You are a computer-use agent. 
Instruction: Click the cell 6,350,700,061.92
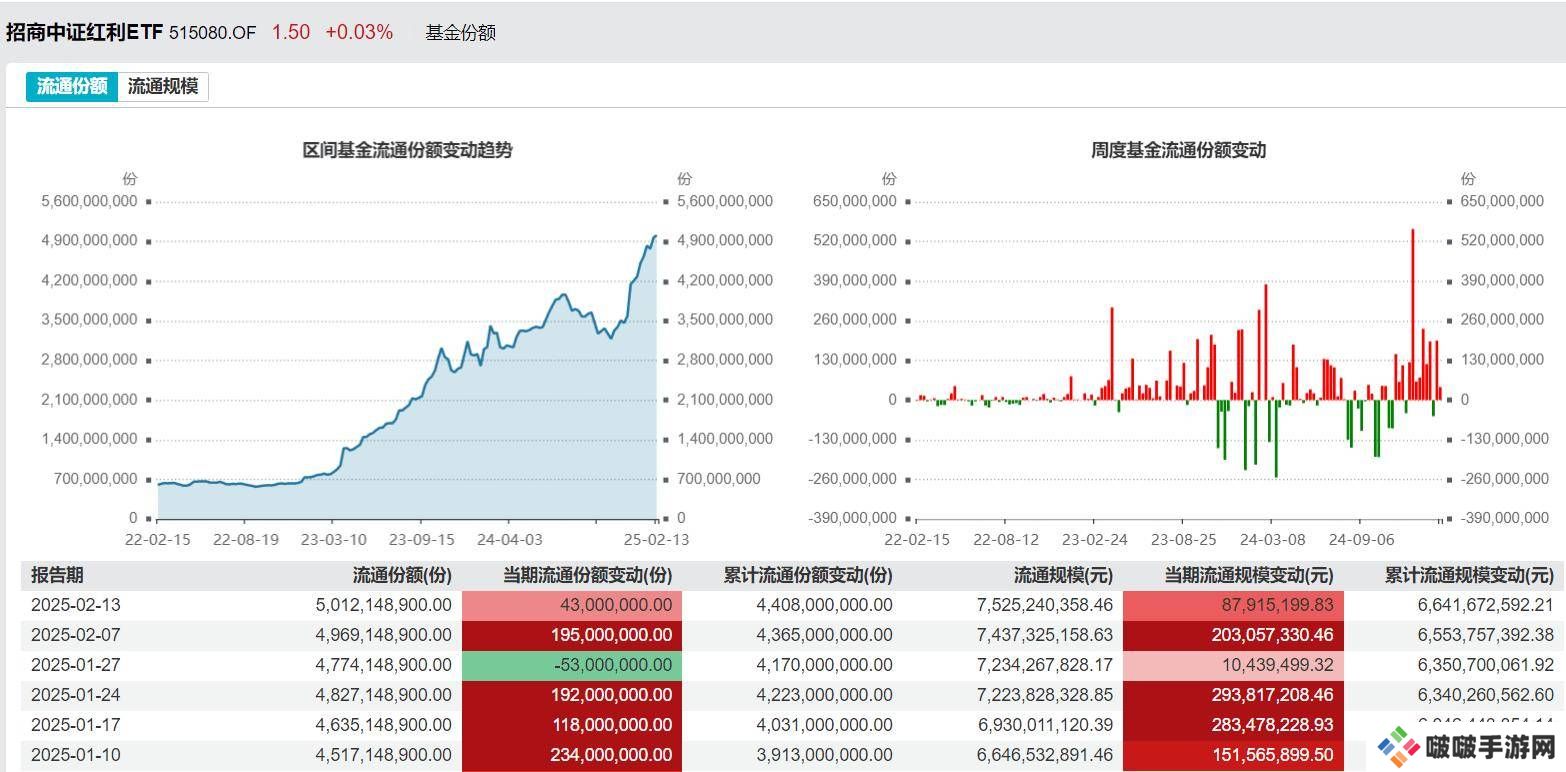click(1485, 665)
